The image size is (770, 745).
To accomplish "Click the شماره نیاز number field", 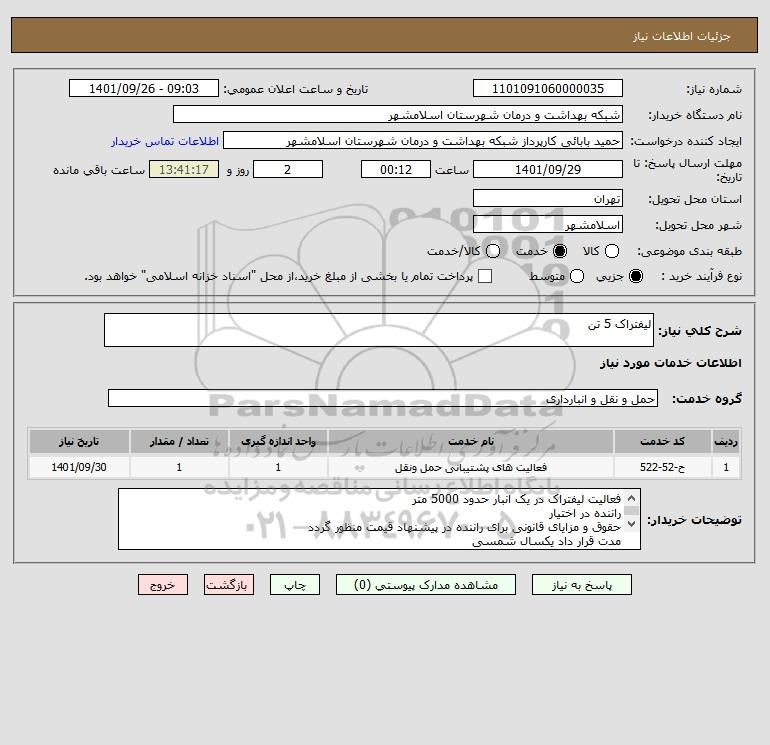I will [x=548, y=88].
